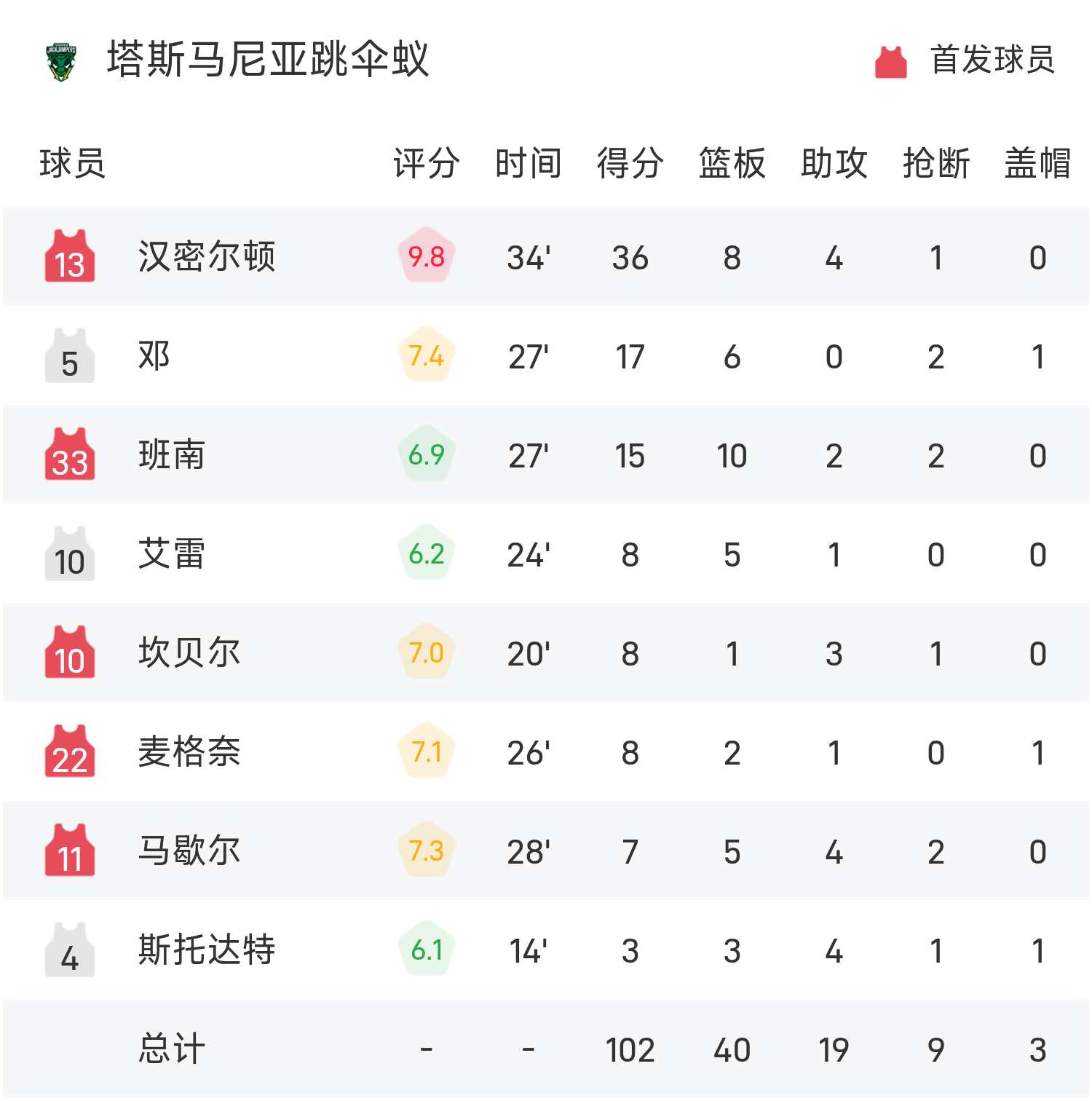Select the 篮板 column header
1092x1101 pixels.
click(732, 163)
